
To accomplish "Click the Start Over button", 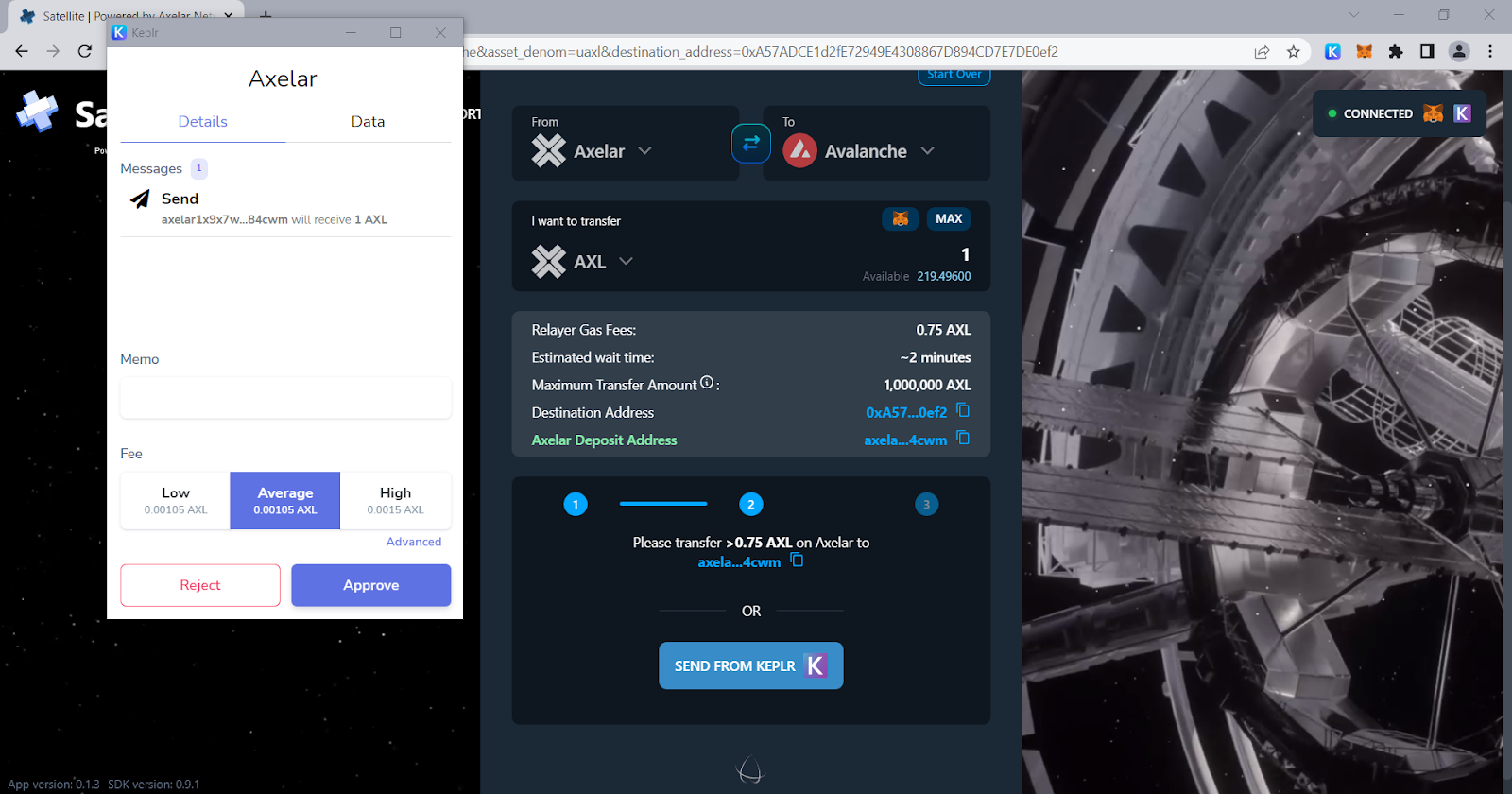I will (x=954, y=75).
